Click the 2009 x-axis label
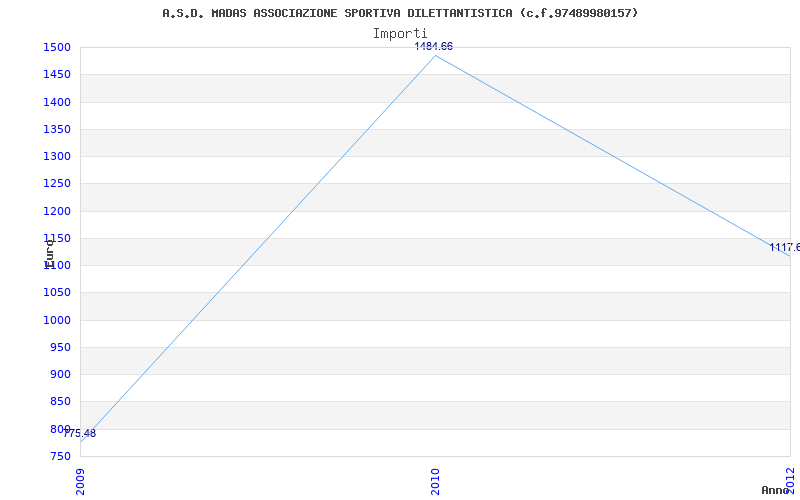This screenshot has height=500, width=800. tap(80, 481)
